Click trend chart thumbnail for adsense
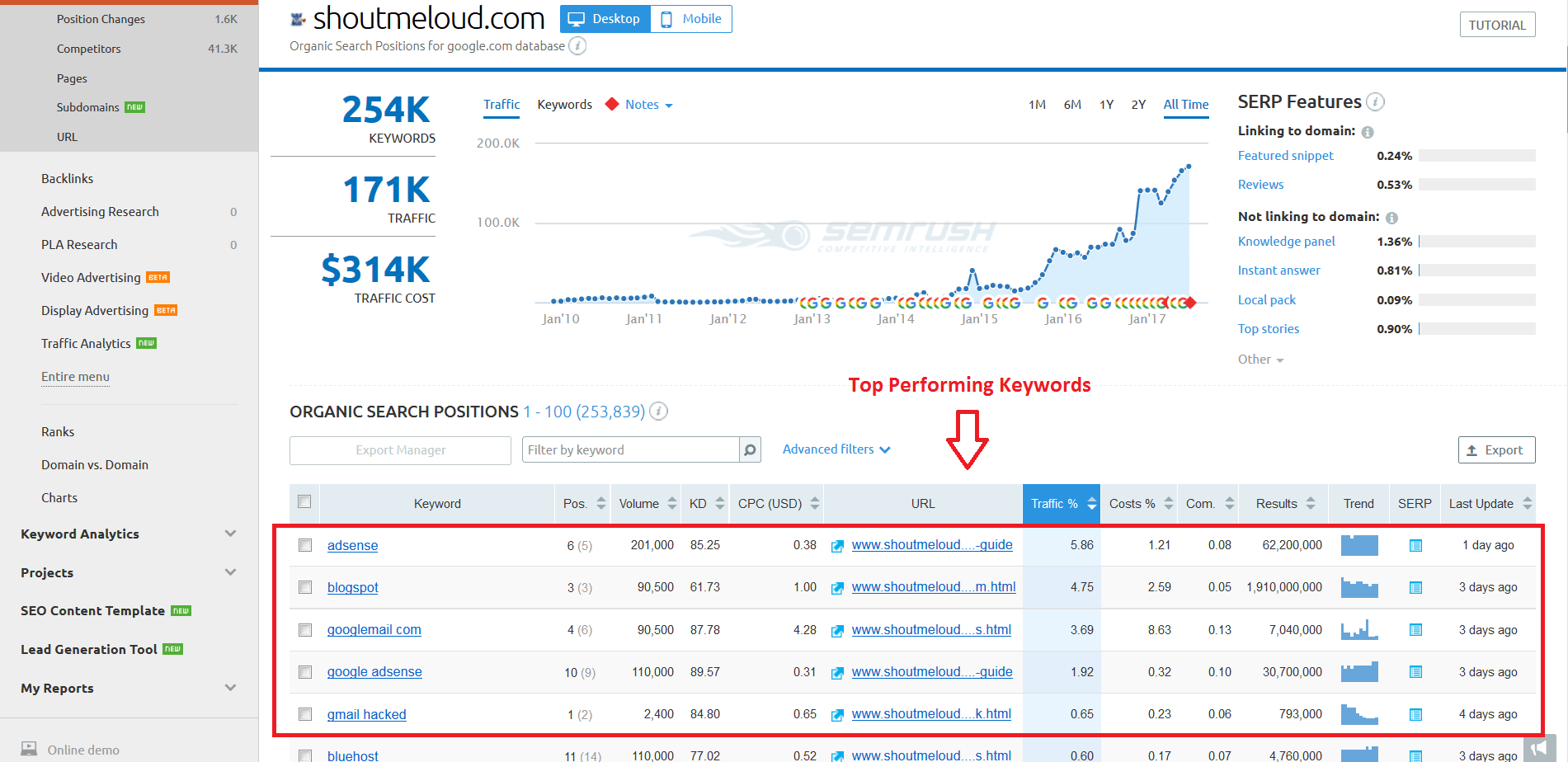This screenshot has width=1568, height=762. click(x=1359, y=545)
